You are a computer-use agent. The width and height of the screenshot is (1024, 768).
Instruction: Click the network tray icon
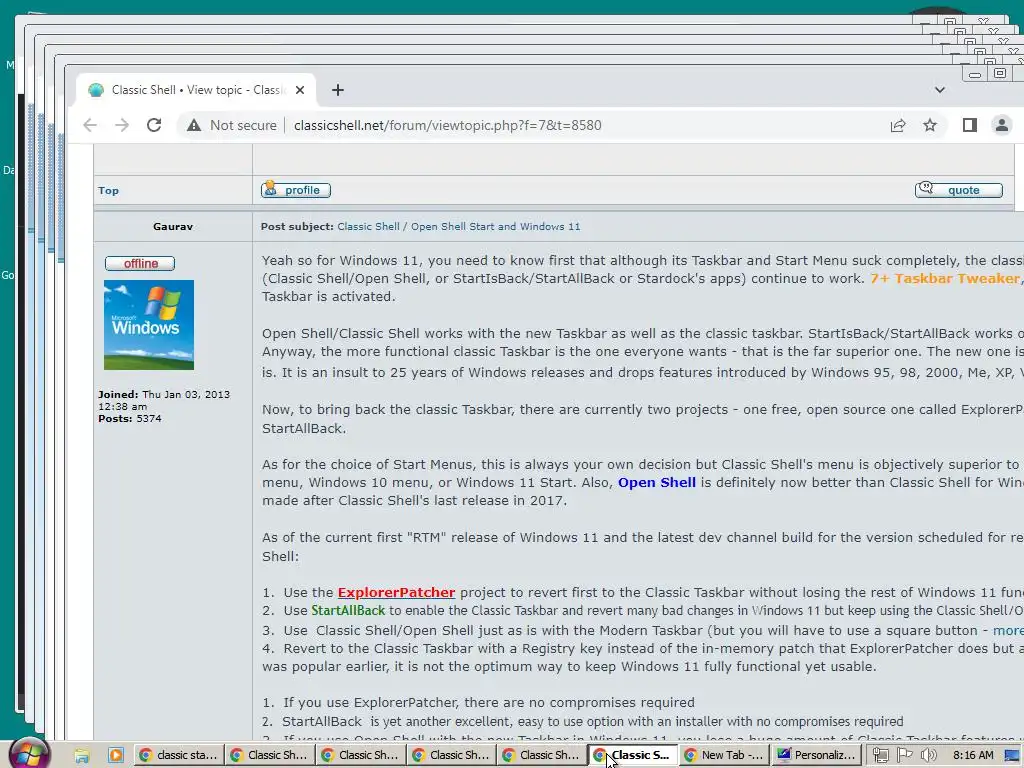880,755
